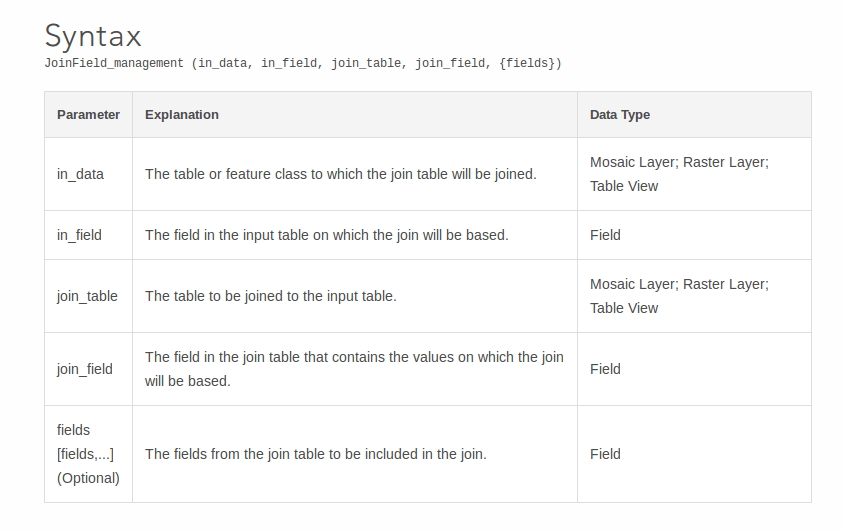
Task: Select the in_data parameter cell
Action: coord(80,174)
